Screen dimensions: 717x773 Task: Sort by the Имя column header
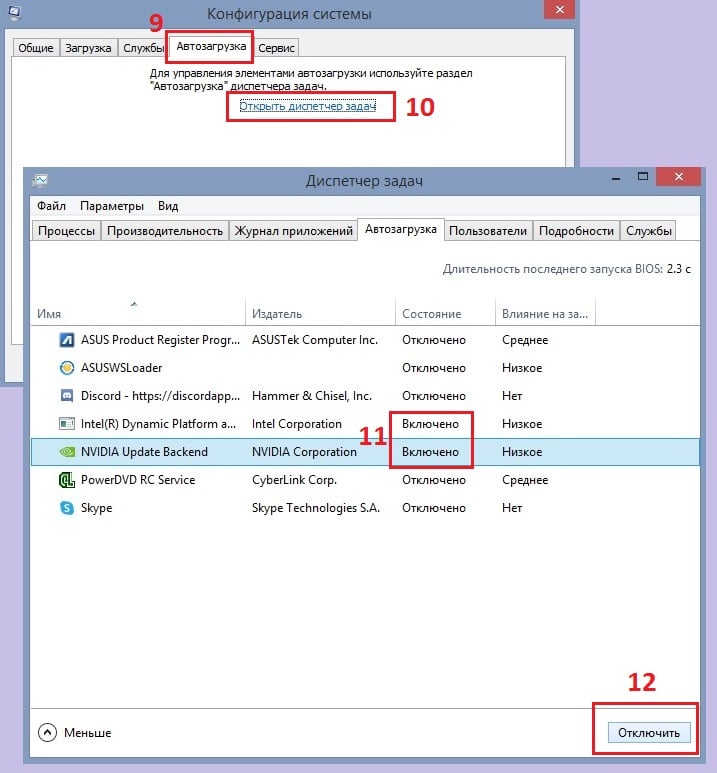tap(138, 314)
